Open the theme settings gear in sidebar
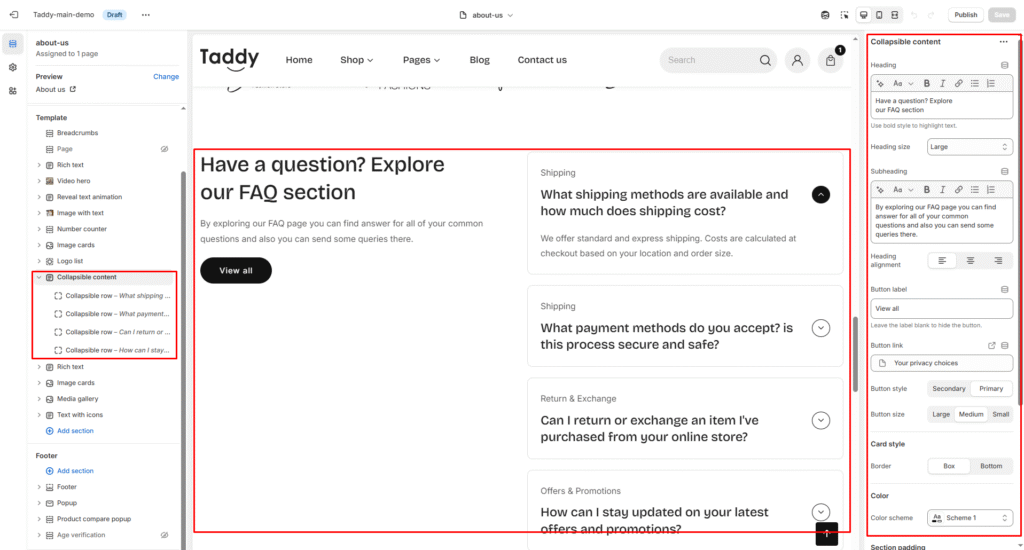This screenshot has height=550, width=1024. [x=12, y=67]
